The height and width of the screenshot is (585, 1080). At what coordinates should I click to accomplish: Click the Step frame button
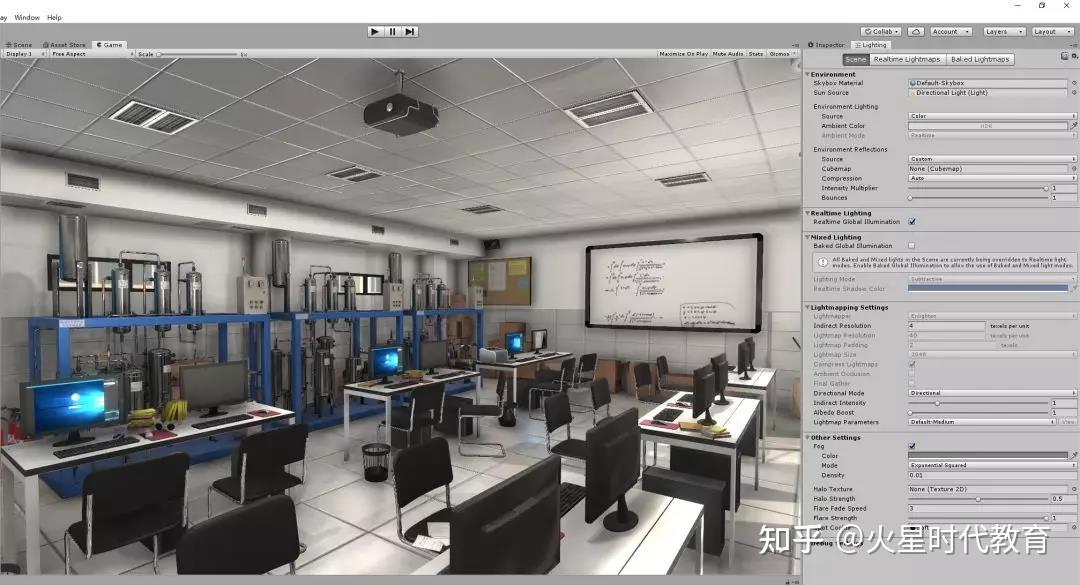[411, 31]
